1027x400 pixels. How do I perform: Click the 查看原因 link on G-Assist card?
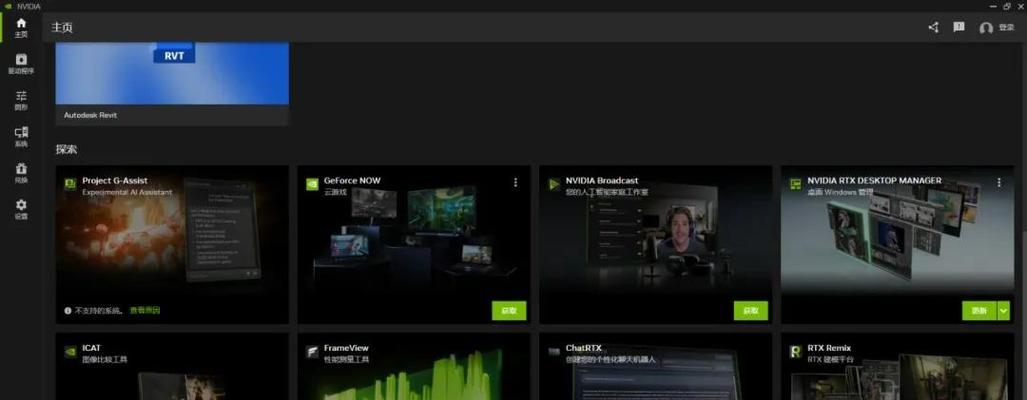point(145,310)
